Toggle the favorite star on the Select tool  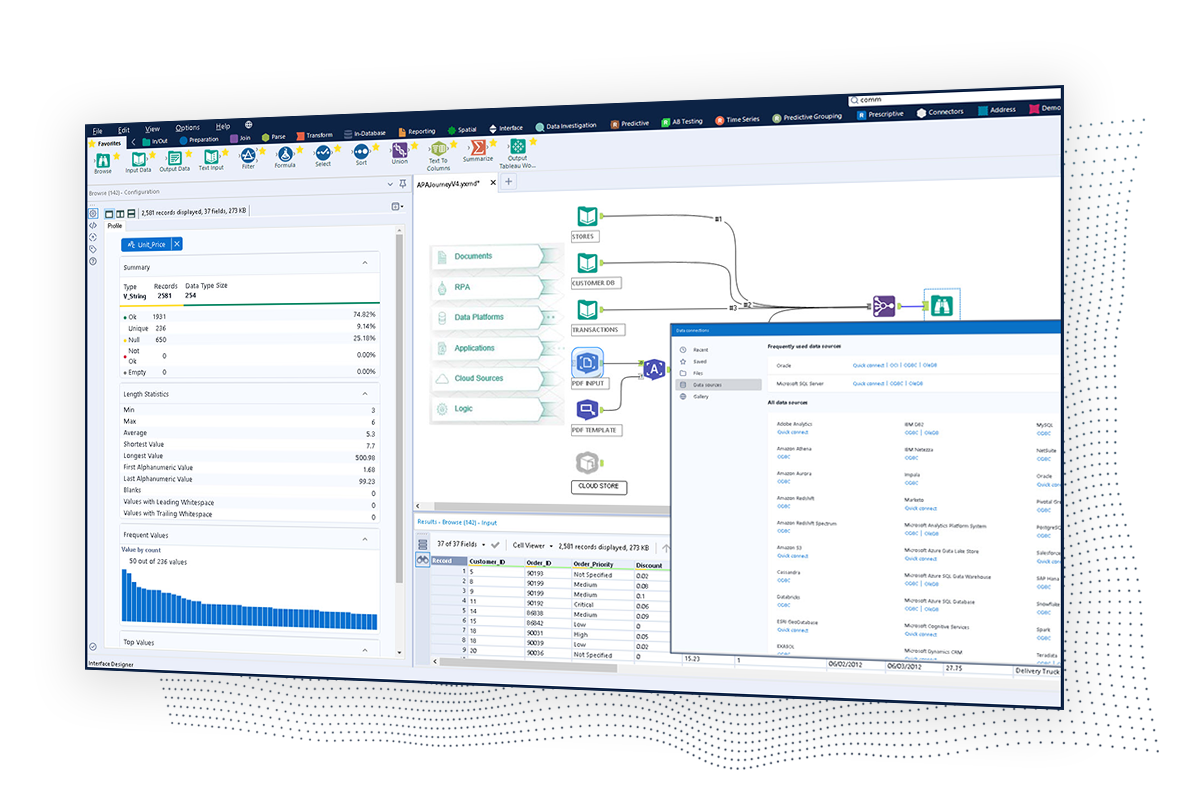pyautogui.click(x=337, y=148)
